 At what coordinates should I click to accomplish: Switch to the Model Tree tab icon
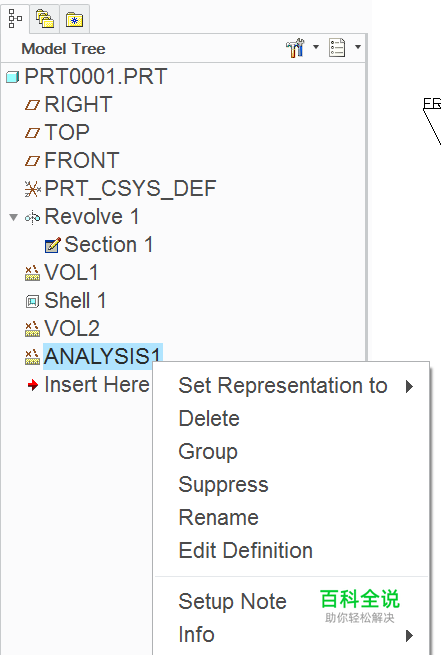[x=15, y=18]
